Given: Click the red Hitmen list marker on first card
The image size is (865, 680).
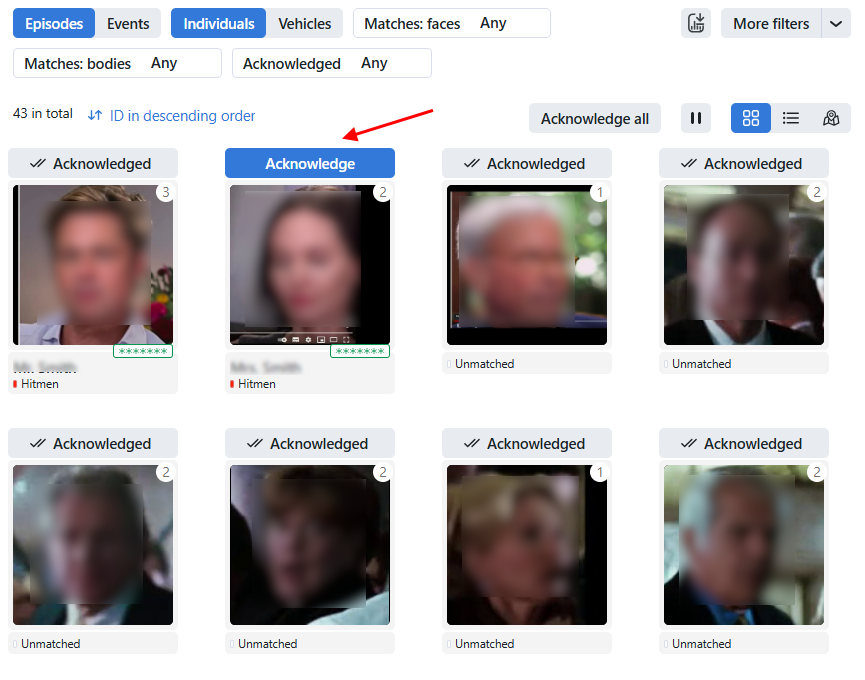Looking at the screenshot, I should click(x=15, y=384).
